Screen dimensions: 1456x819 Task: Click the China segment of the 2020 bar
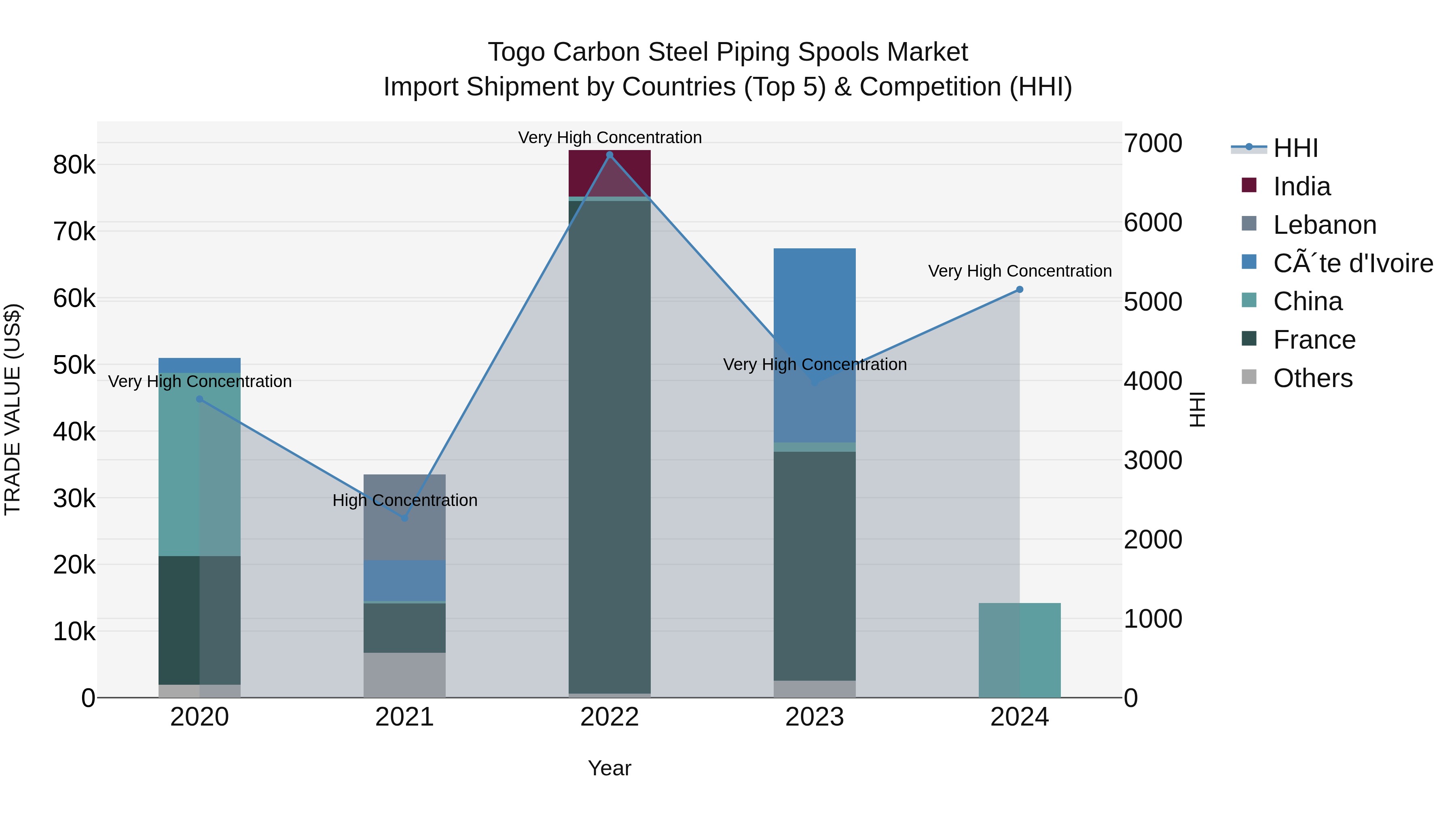click(199, 465)
